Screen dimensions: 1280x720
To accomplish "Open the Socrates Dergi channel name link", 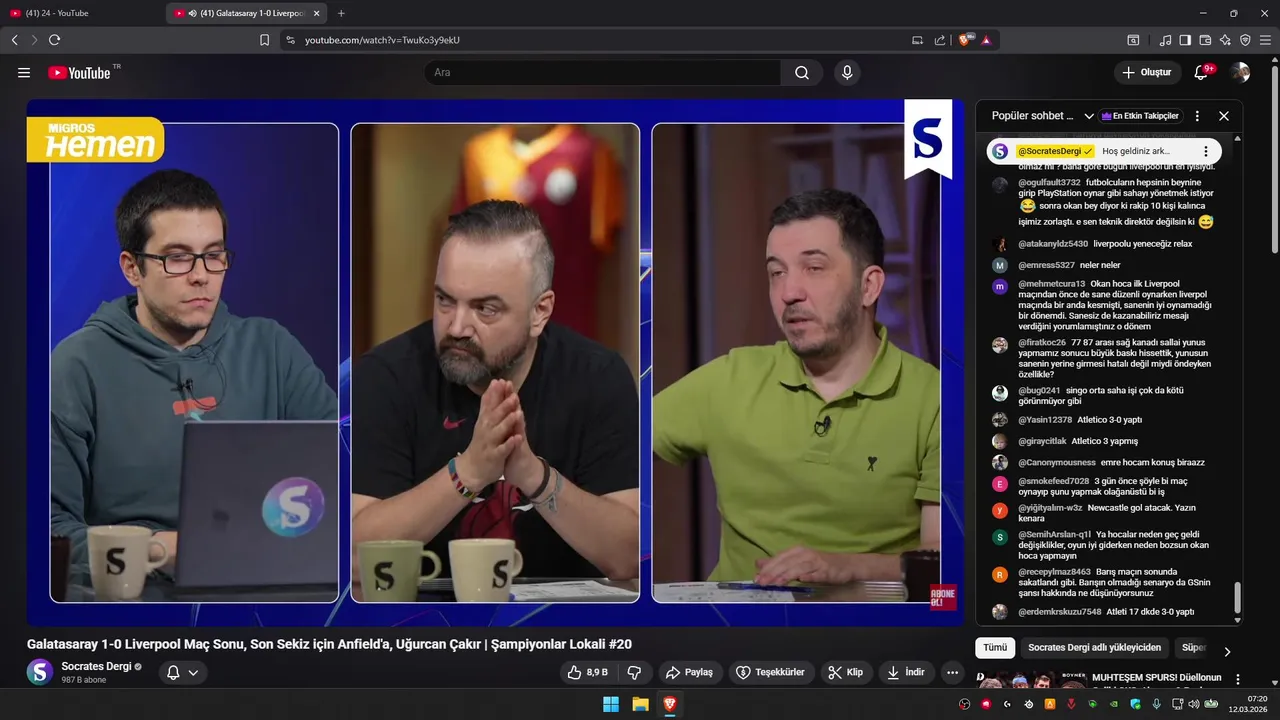I will point(96,667).
